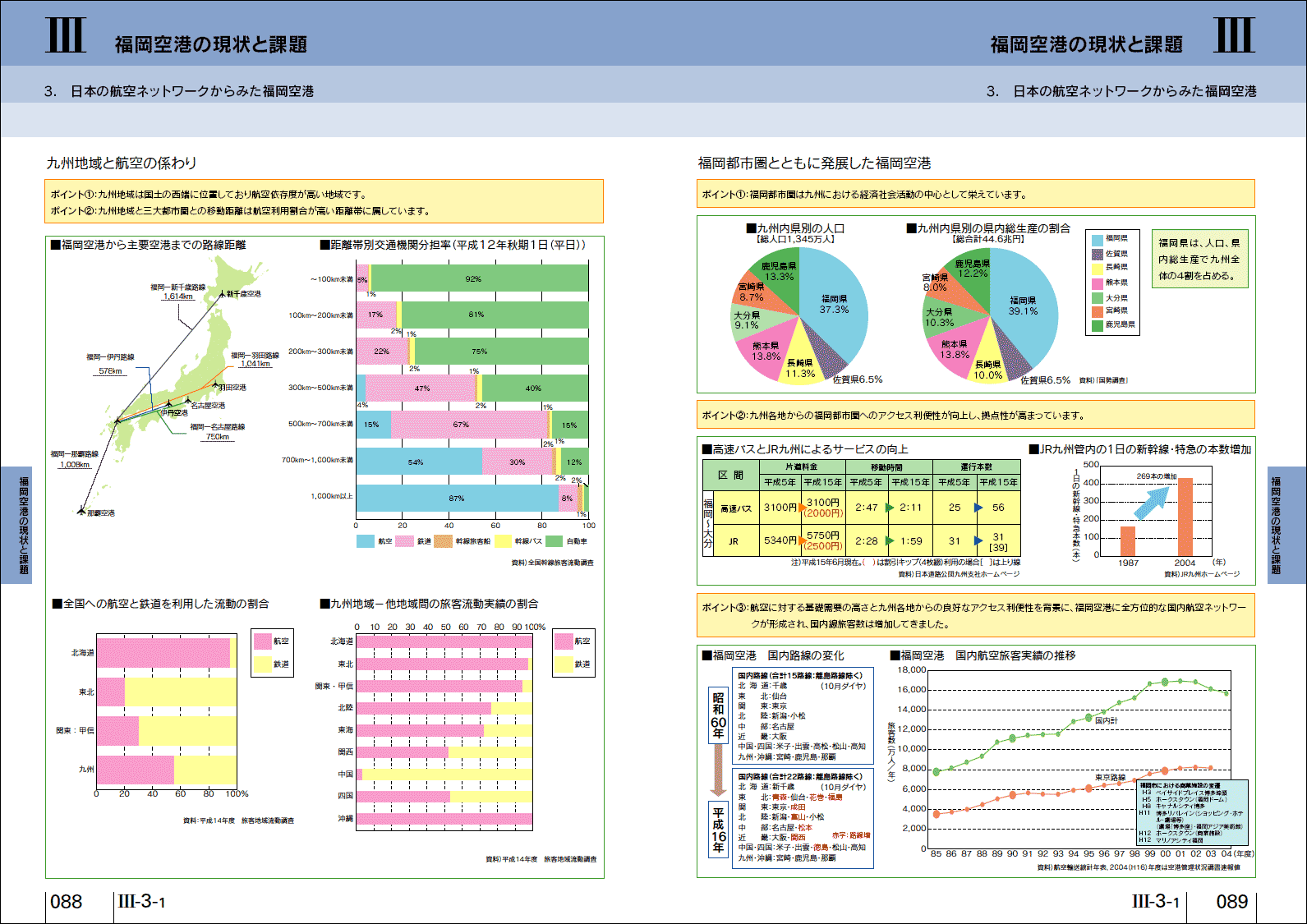Viewport: 1307px width, 924px height.
Task: Select the left side tab 福岡空港の現状と課題
Action: coord(16,525)
